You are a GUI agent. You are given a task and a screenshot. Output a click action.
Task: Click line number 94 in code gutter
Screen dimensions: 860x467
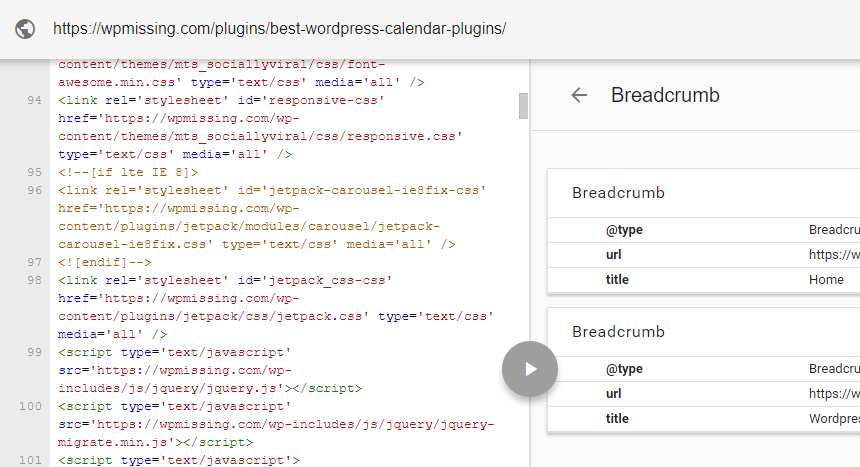[35, 100]
